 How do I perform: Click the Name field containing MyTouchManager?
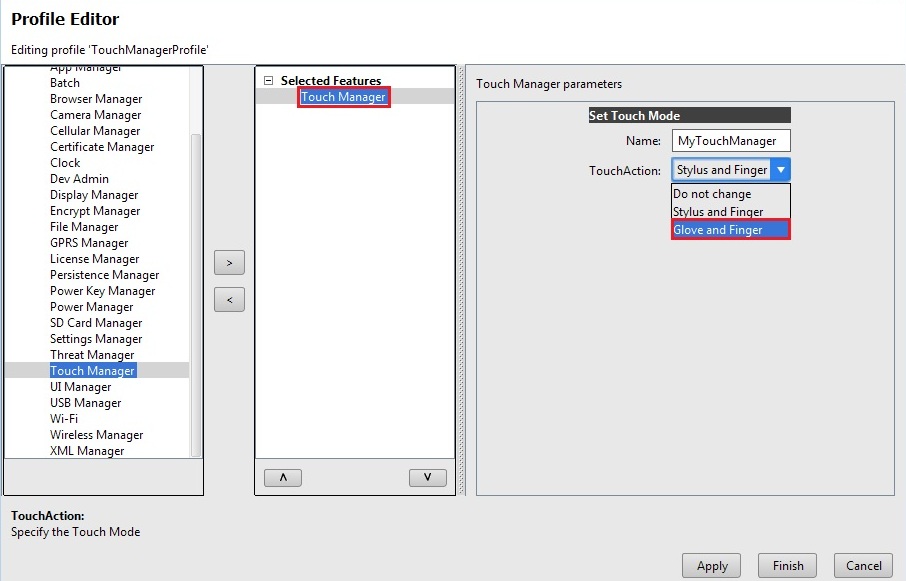pyautogui.click(x=731, y=141)
